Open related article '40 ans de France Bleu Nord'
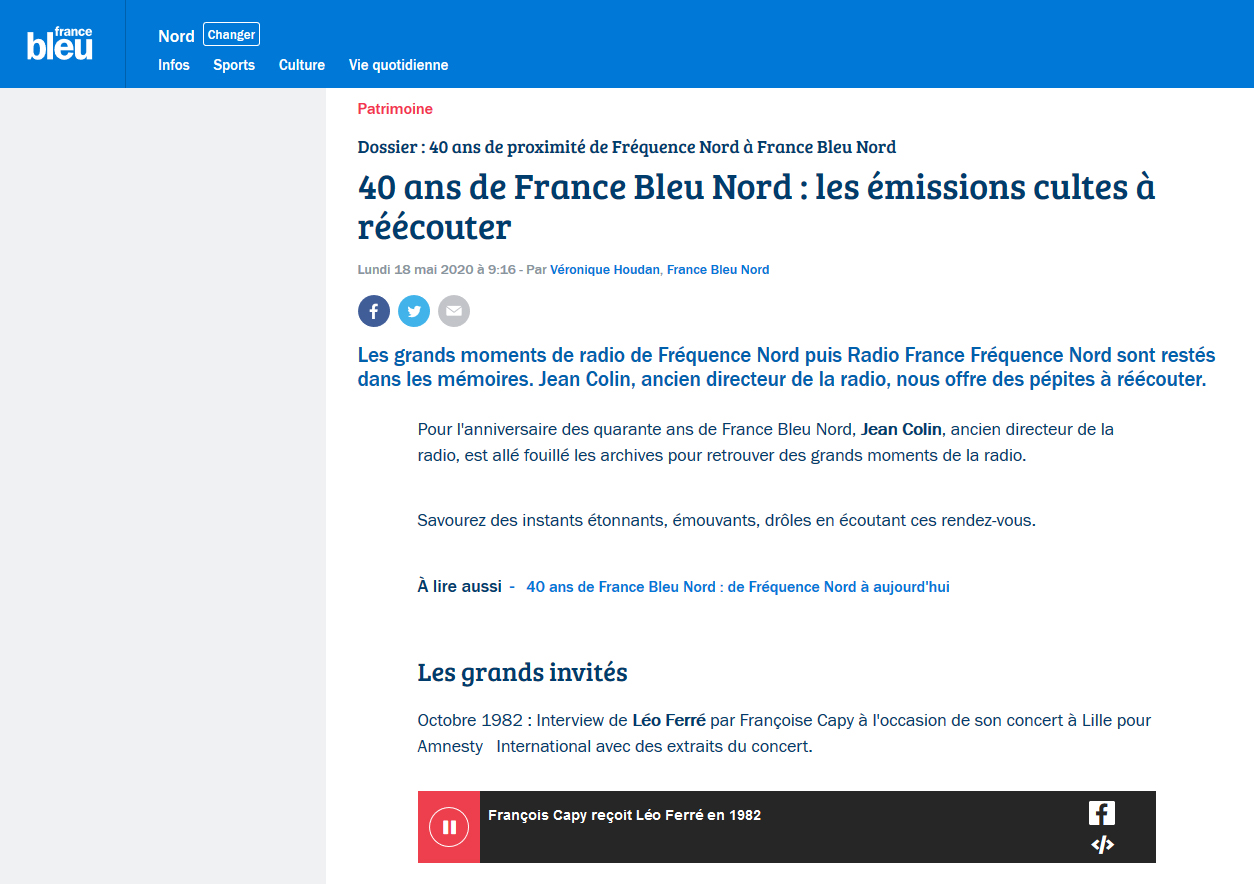The image size is (1254, 884). (737, 587)
